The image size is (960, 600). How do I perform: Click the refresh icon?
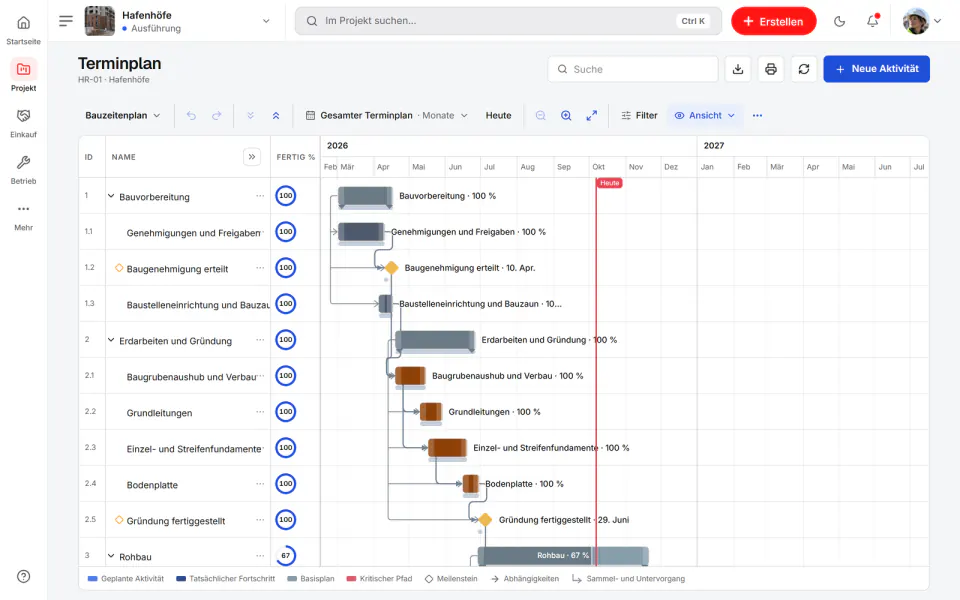pos(804,69)
